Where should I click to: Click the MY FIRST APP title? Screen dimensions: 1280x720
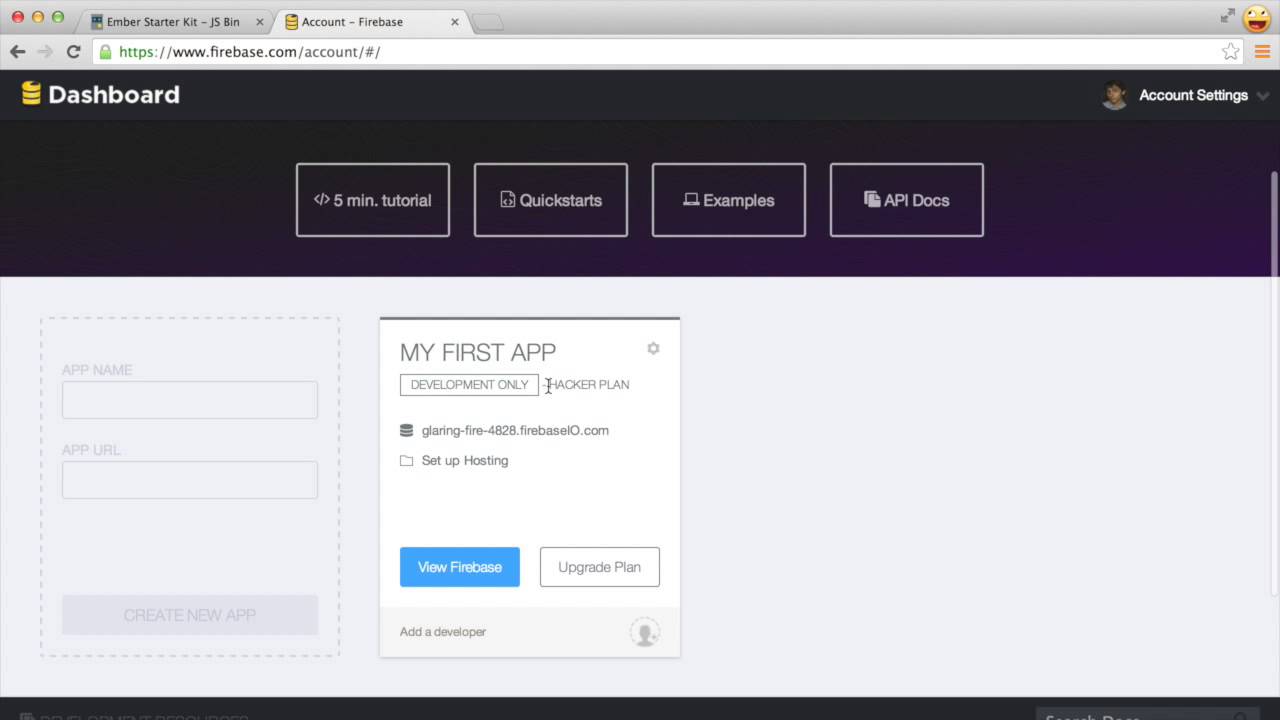tap(478, 352)
